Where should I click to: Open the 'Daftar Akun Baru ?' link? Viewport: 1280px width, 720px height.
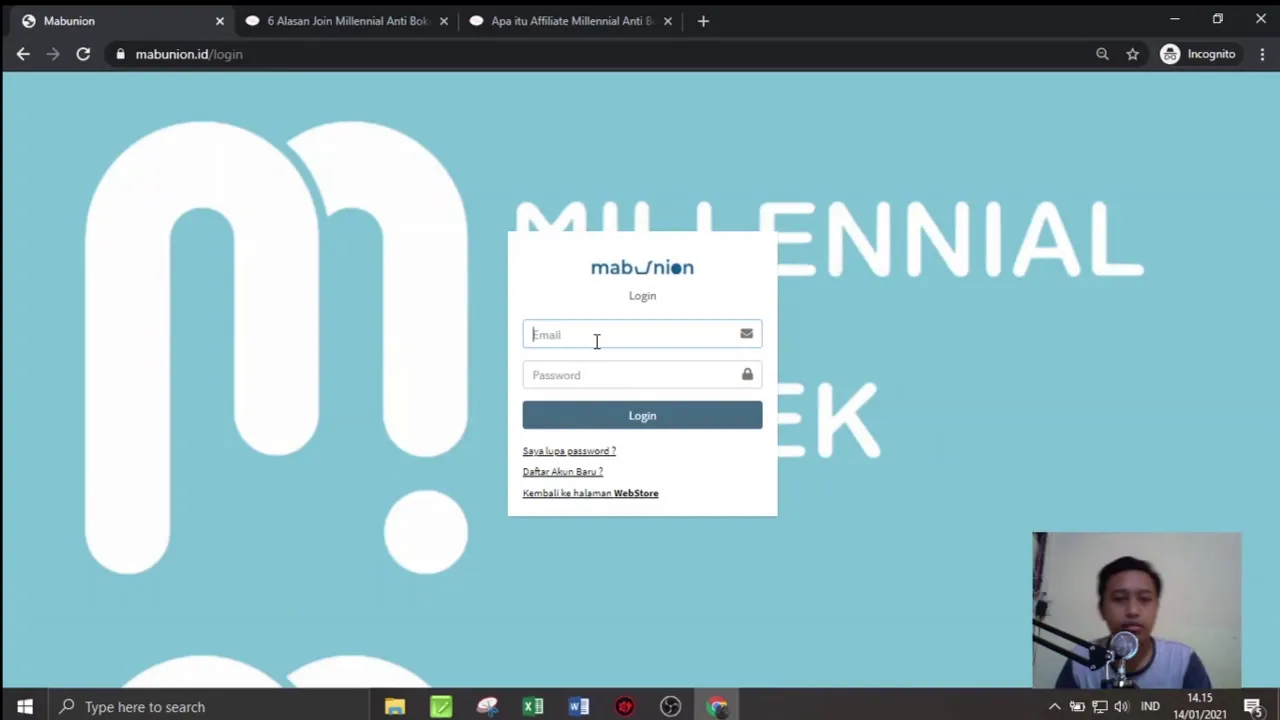[x=562, y=472]
